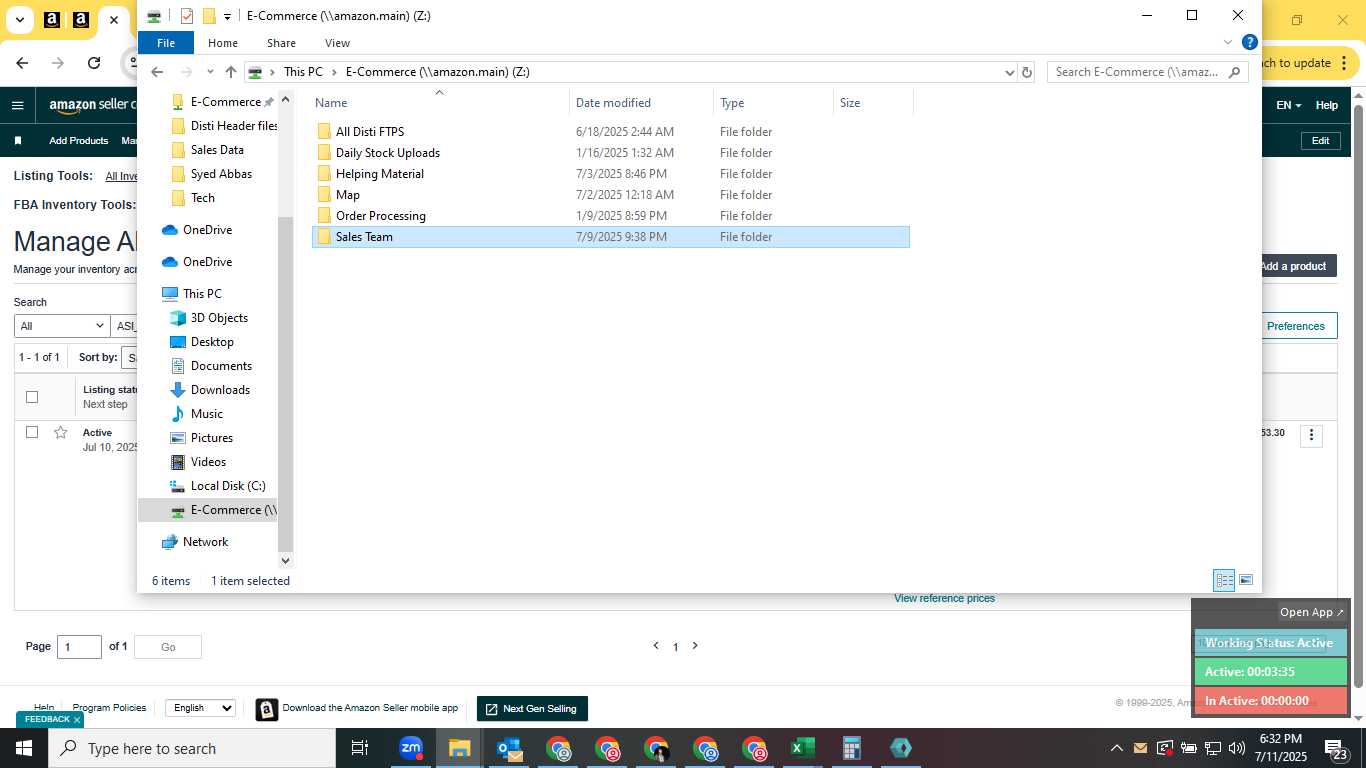
Task: Open address bar history dropdown
Action: point(1009,72)
